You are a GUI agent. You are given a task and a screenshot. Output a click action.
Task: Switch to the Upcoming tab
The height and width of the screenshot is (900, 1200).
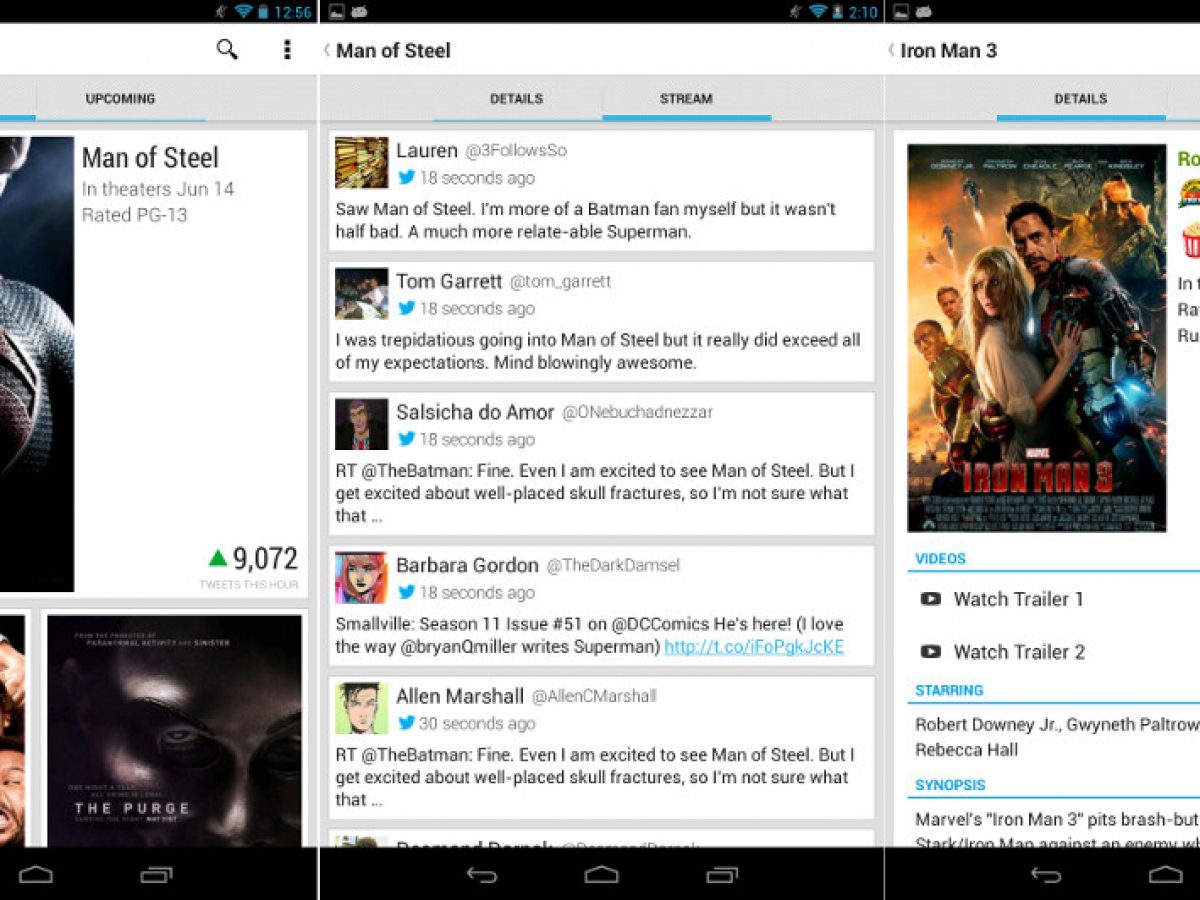coord(120,99)
